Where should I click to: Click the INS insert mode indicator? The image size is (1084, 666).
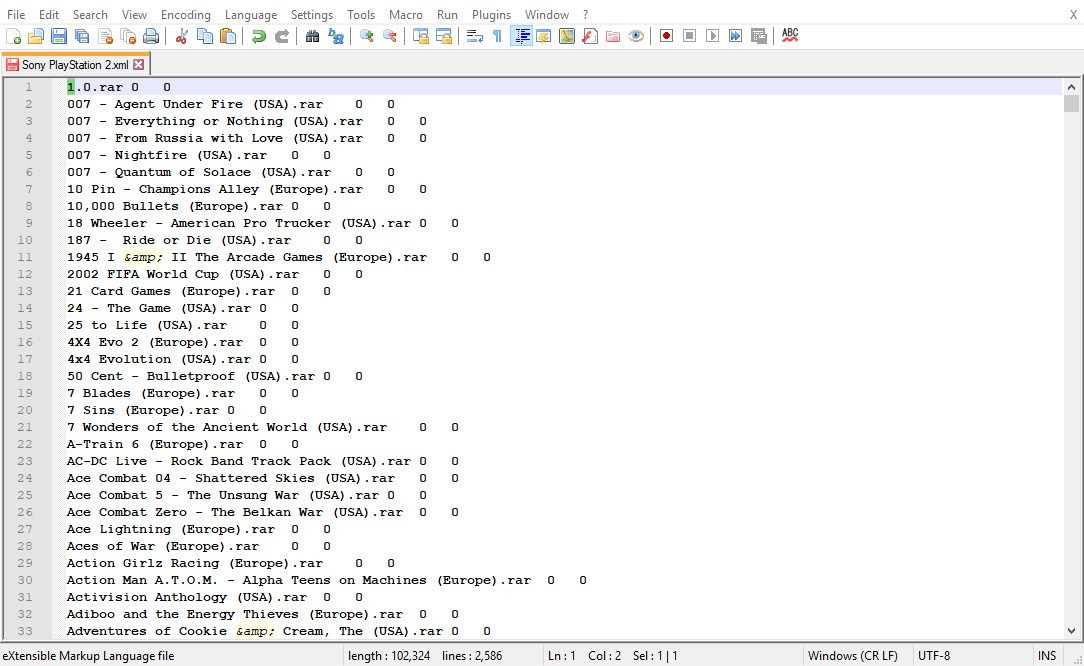tap(1047, 656)
